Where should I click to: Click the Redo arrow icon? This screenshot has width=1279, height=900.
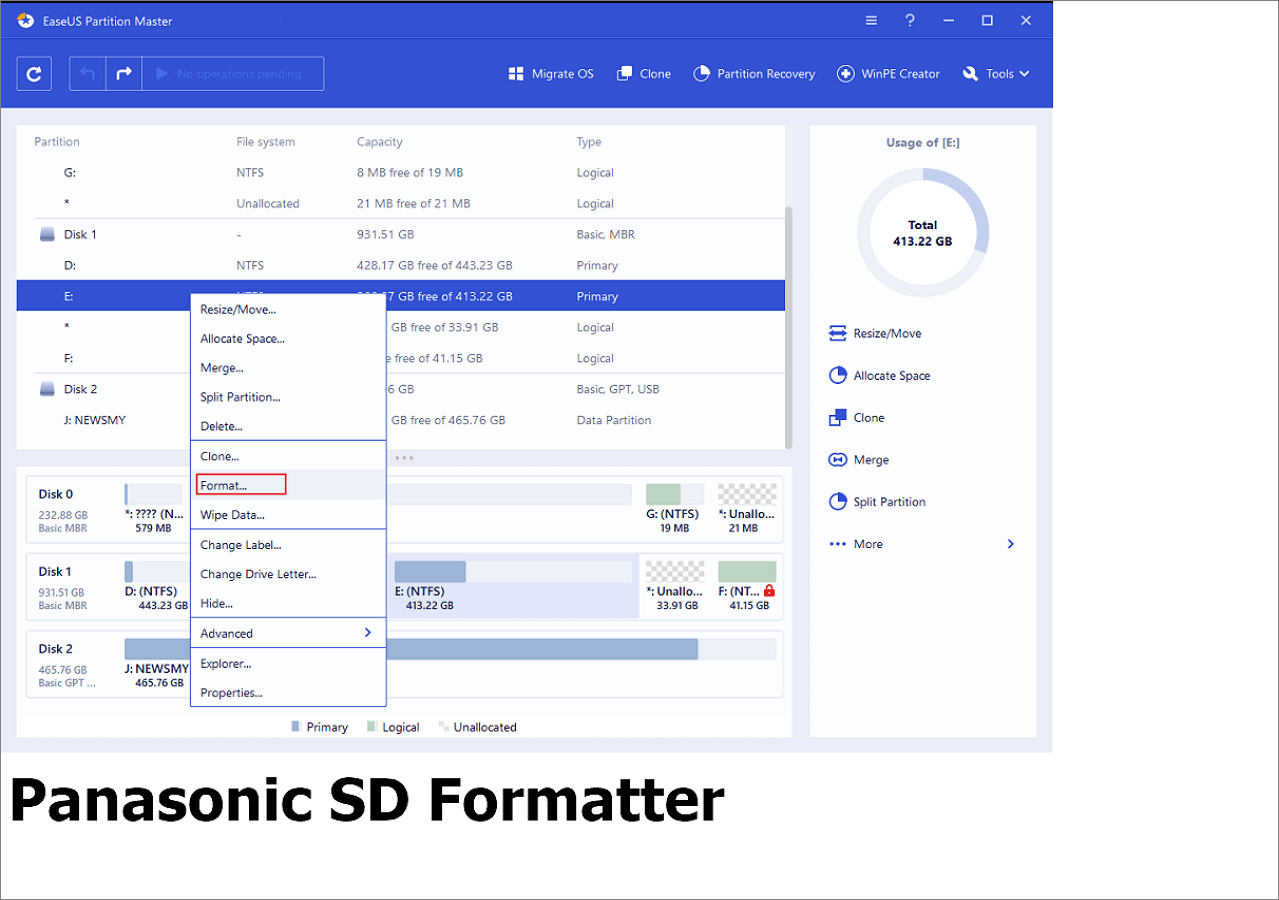coord(124,74)
